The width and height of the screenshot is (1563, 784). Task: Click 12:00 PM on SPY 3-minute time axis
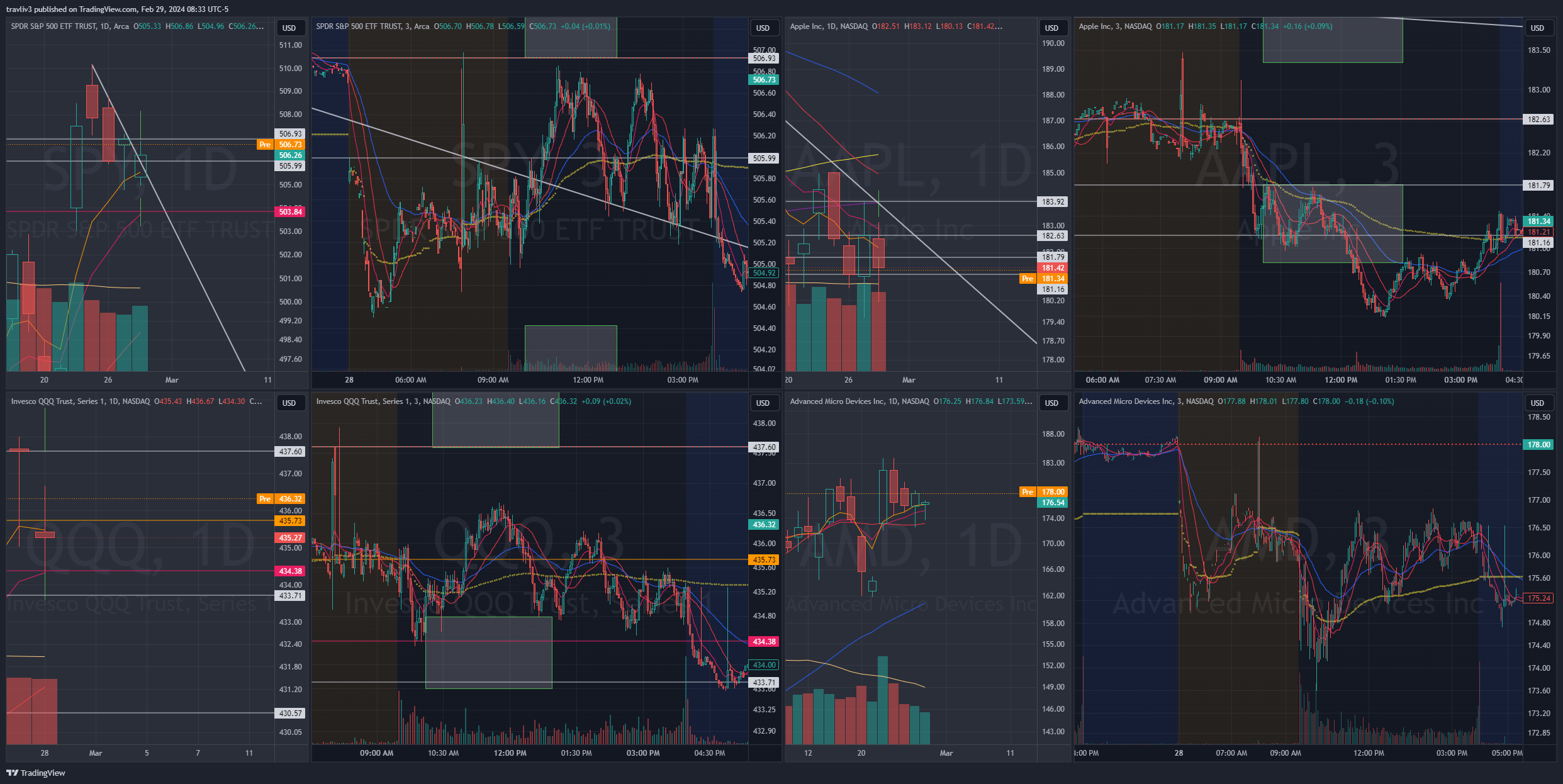588,380
